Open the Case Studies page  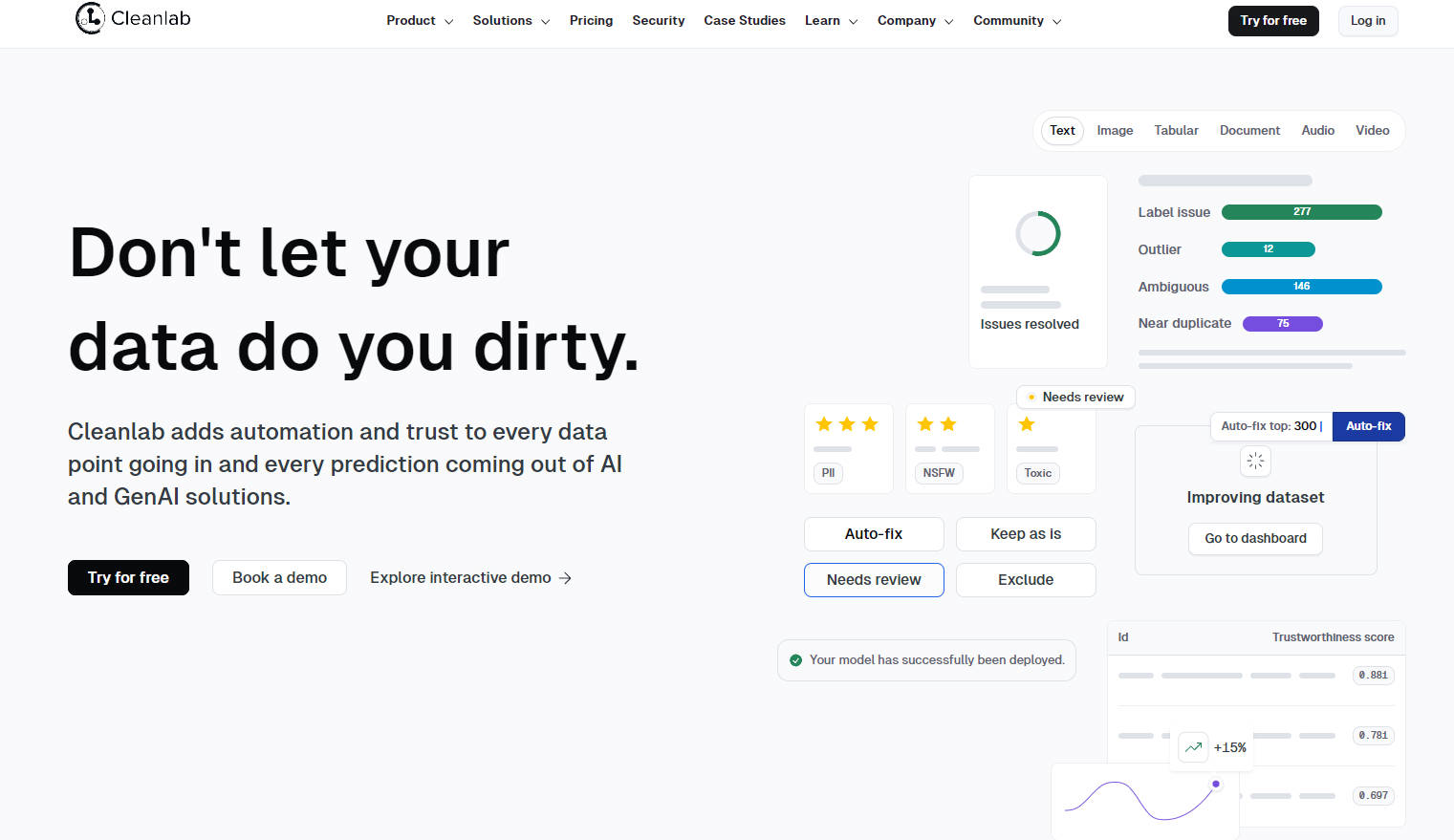745,21
